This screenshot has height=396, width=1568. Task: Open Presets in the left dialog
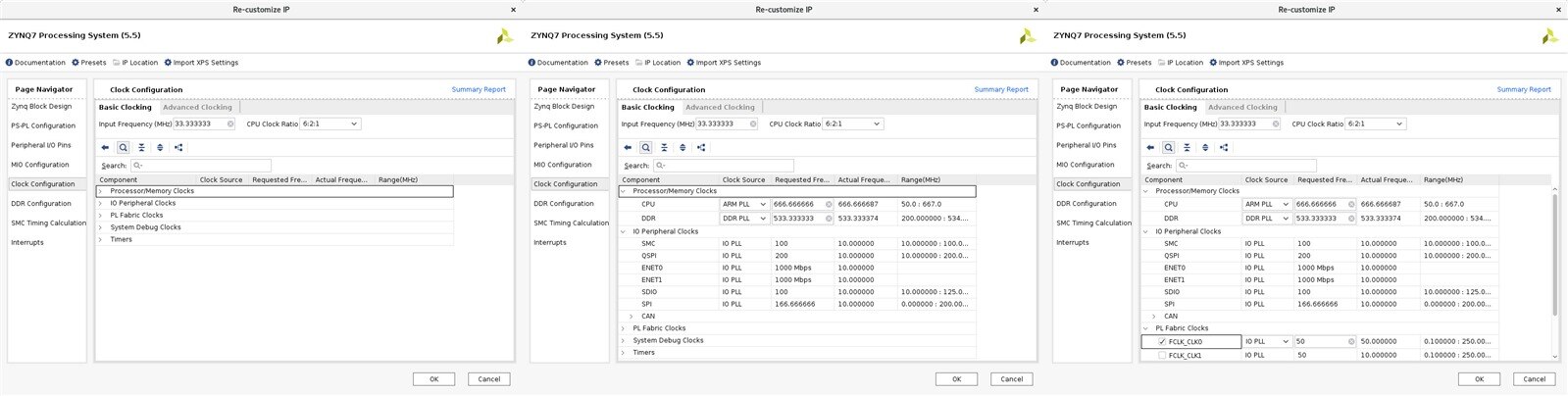click(x=89, y=63)
